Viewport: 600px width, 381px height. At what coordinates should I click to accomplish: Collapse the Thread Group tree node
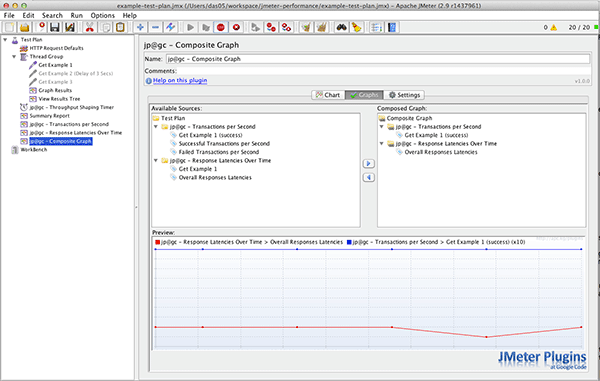click(x=14, y=56)
